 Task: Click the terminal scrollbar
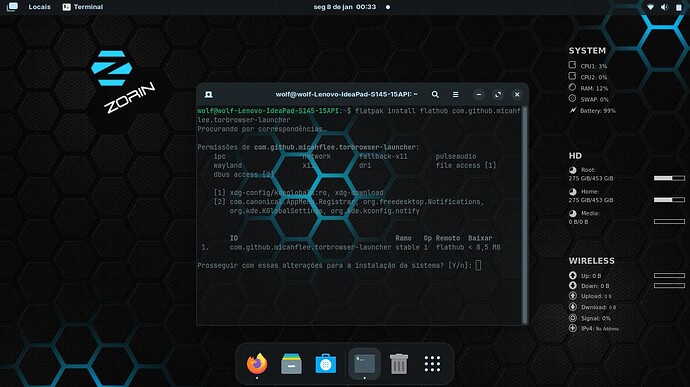[x=524, y=215]
